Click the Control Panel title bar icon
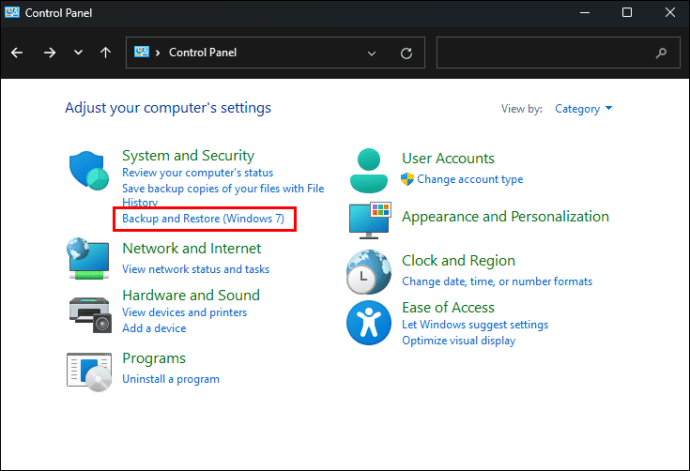 click(x=12, y=12)
